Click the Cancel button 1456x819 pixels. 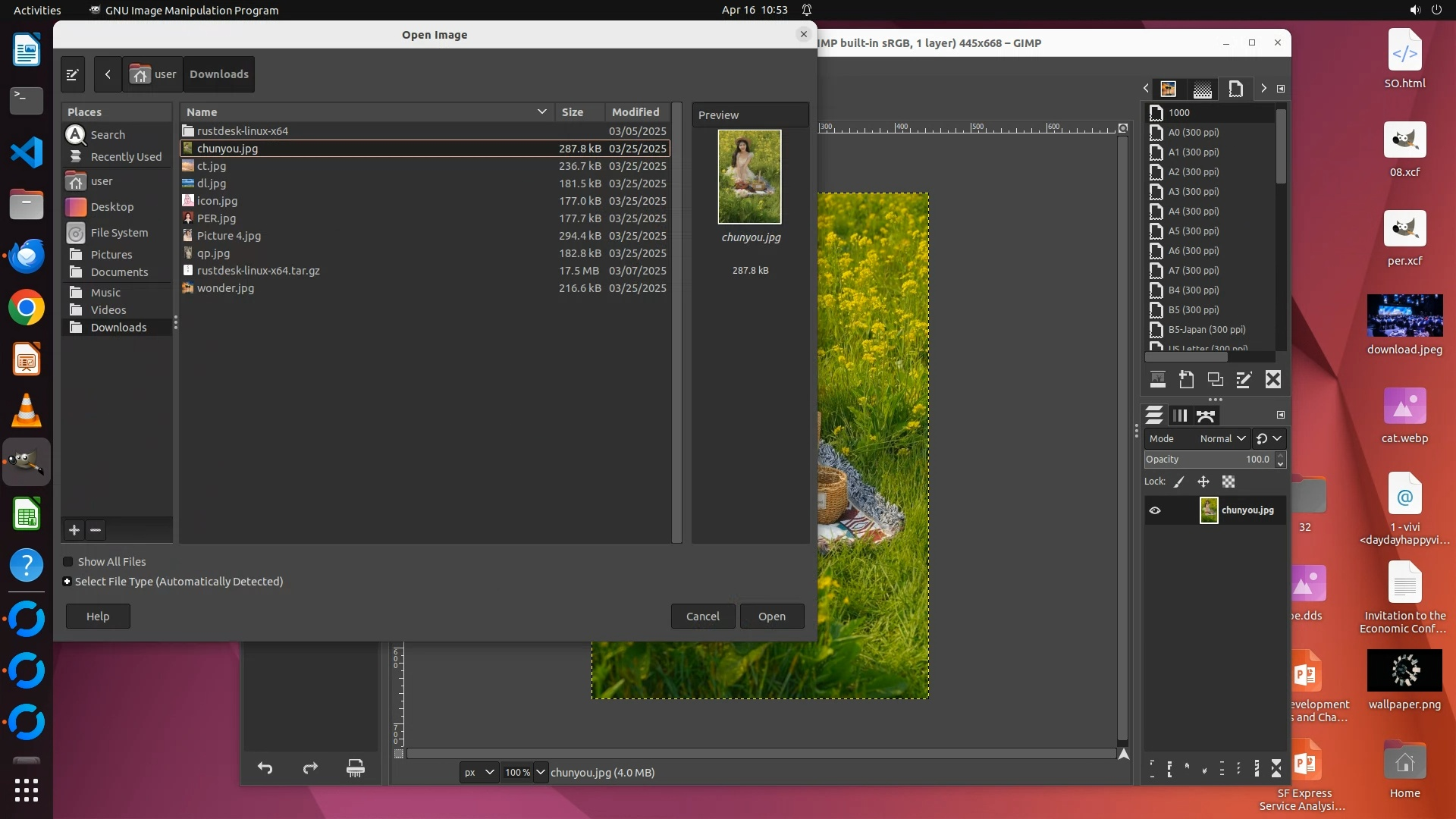702,617
